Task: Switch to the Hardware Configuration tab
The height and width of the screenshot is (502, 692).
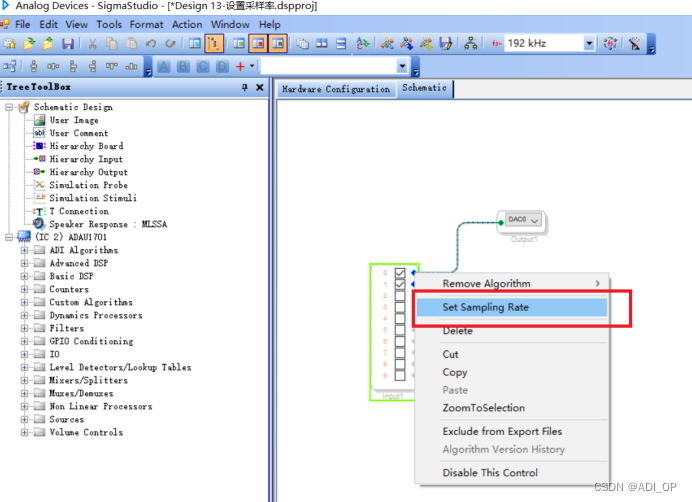Action: [x=336, y=89]
